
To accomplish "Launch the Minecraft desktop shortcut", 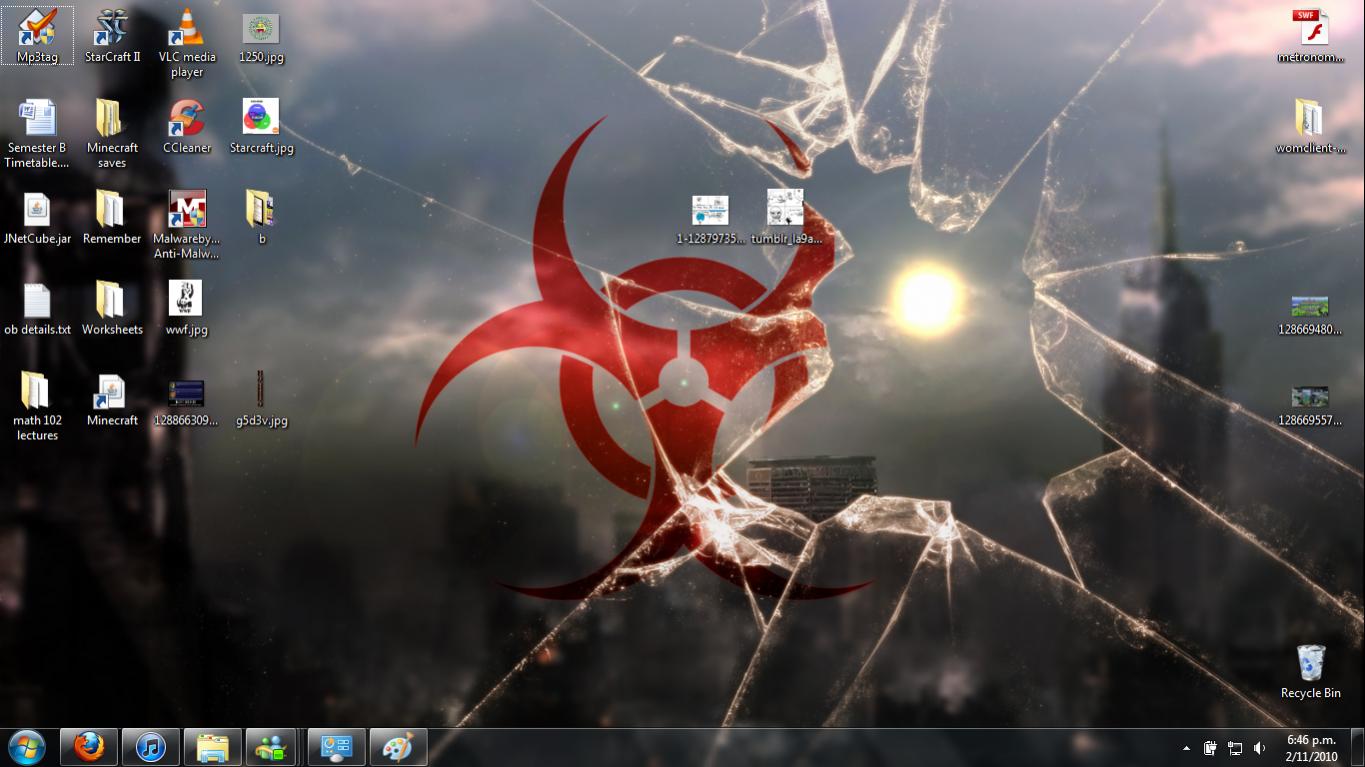I will (x=112, y=400).
